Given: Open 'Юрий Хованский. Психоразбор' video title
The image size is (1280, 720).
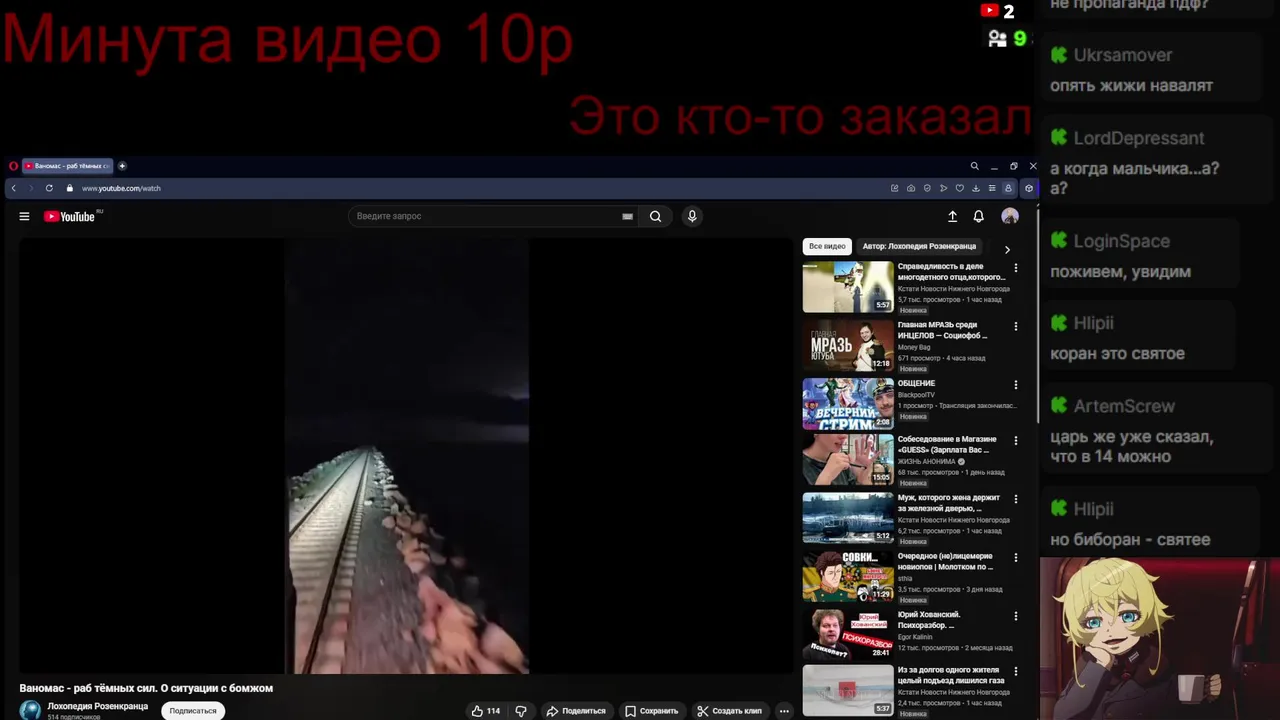Looking at the screenshot, I should (x=929, y=620).
